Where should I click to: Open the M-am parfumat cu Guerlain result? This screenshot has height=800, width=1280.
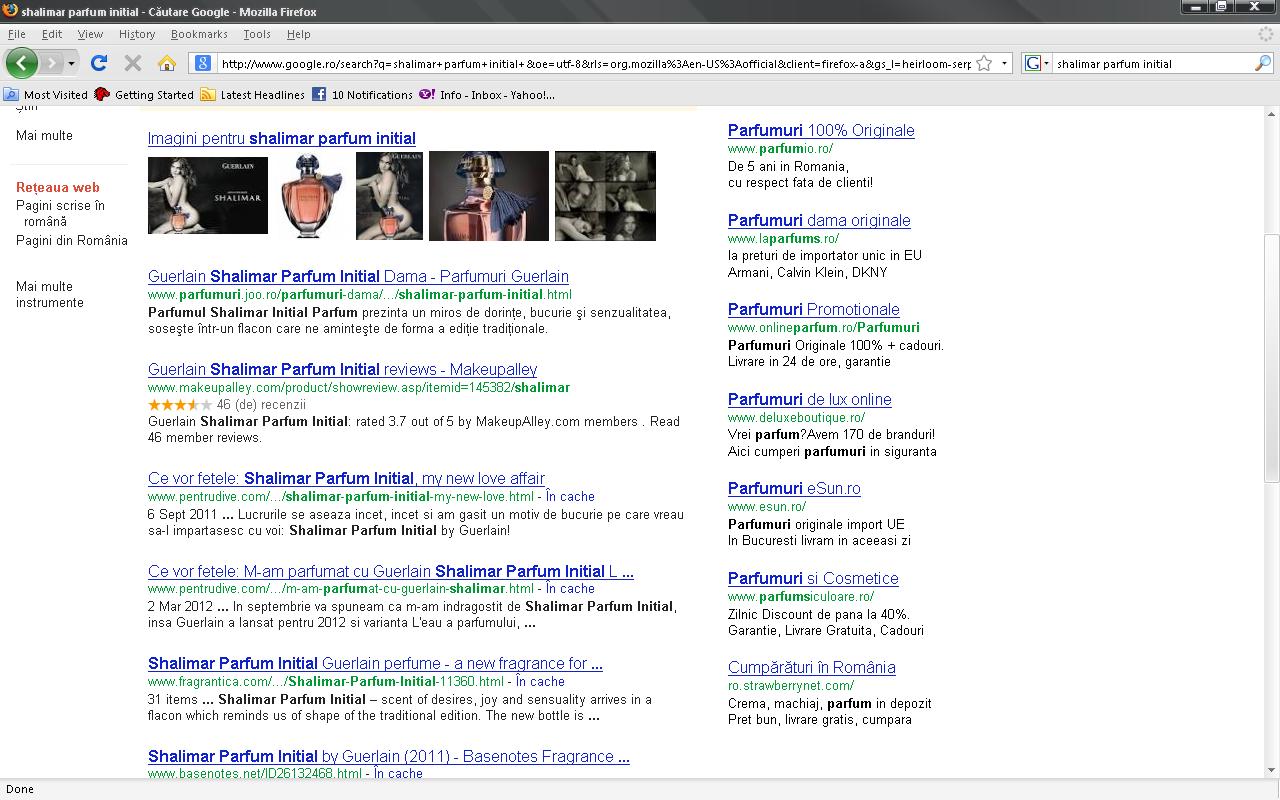click(x=391, y=571)
